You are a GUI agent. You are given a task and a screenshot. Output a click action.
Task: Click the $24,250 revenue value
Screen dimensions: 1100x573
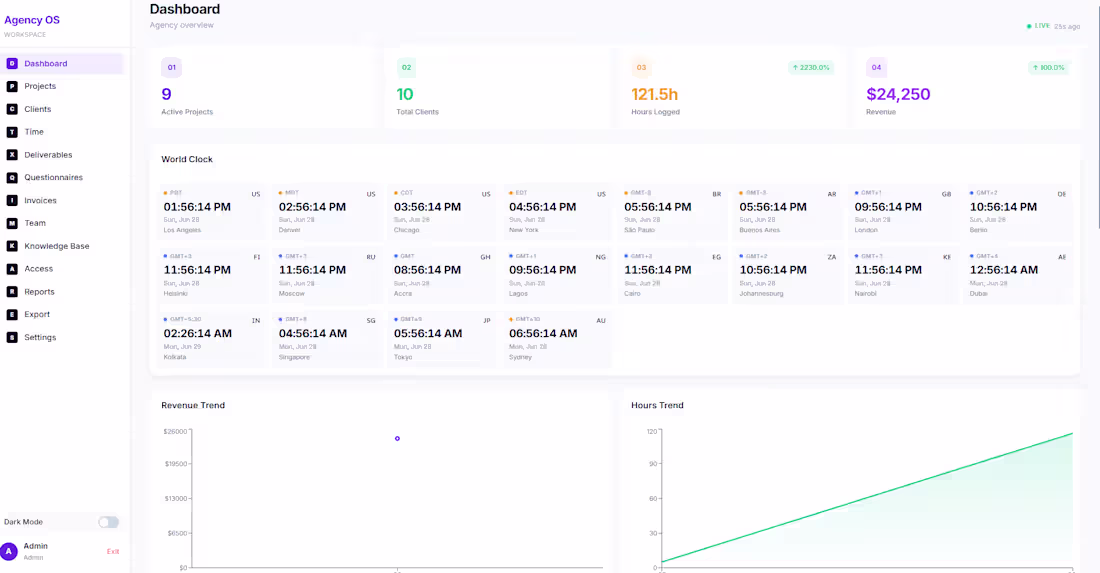click(898, 94)
